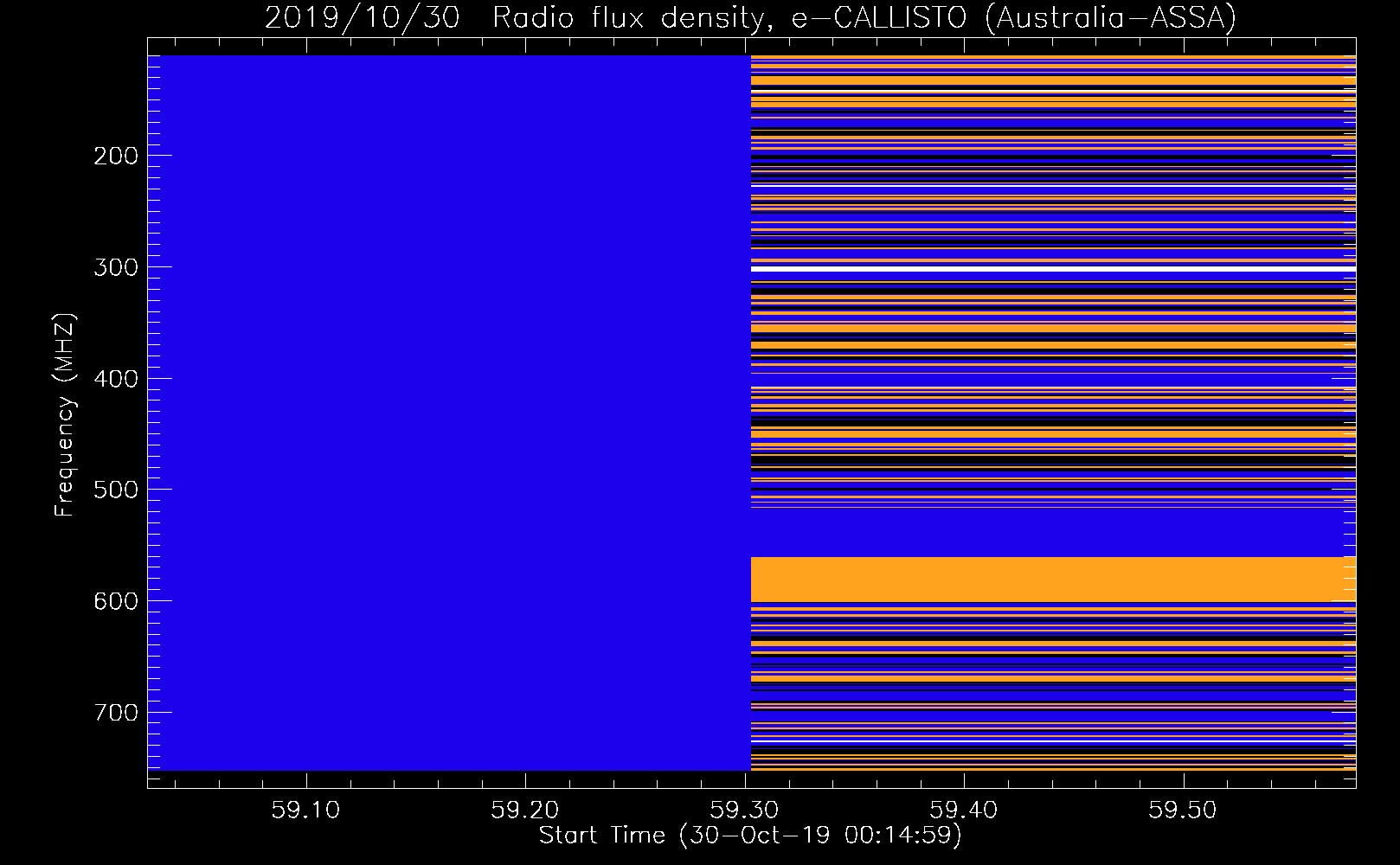Select the 'Frequency (MHZ)' axis label
The image size is (1400, 865).
click(x=65, y=415)
